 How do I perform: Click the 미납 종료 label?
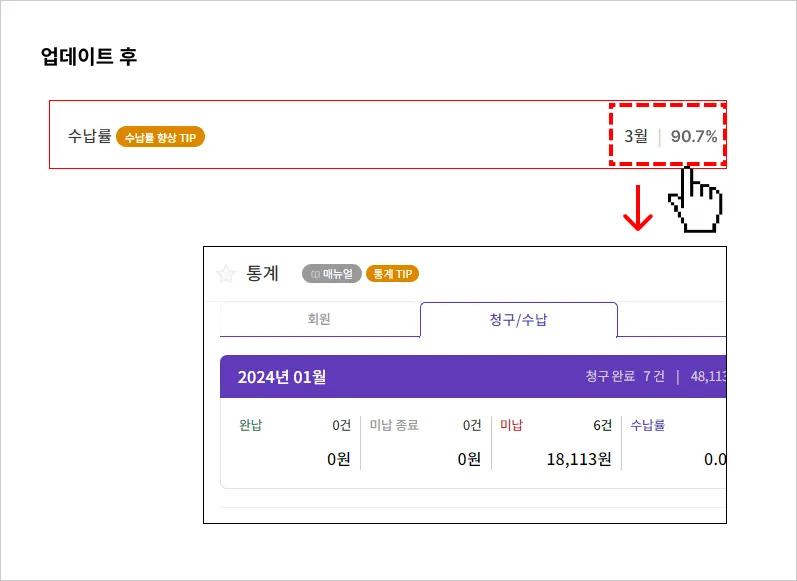pos(394,425)
